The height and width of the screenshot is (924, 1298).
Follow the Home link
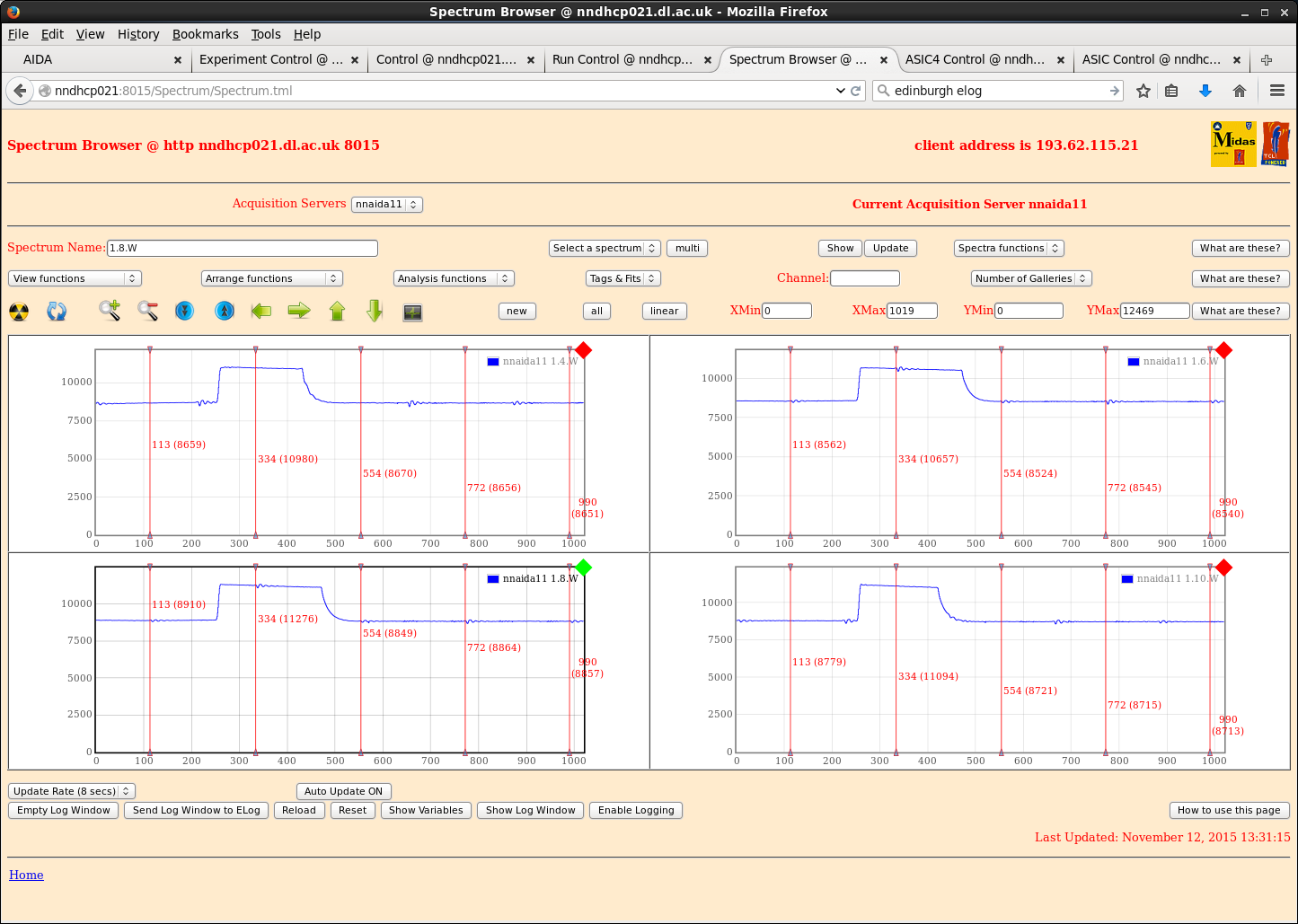26,875
